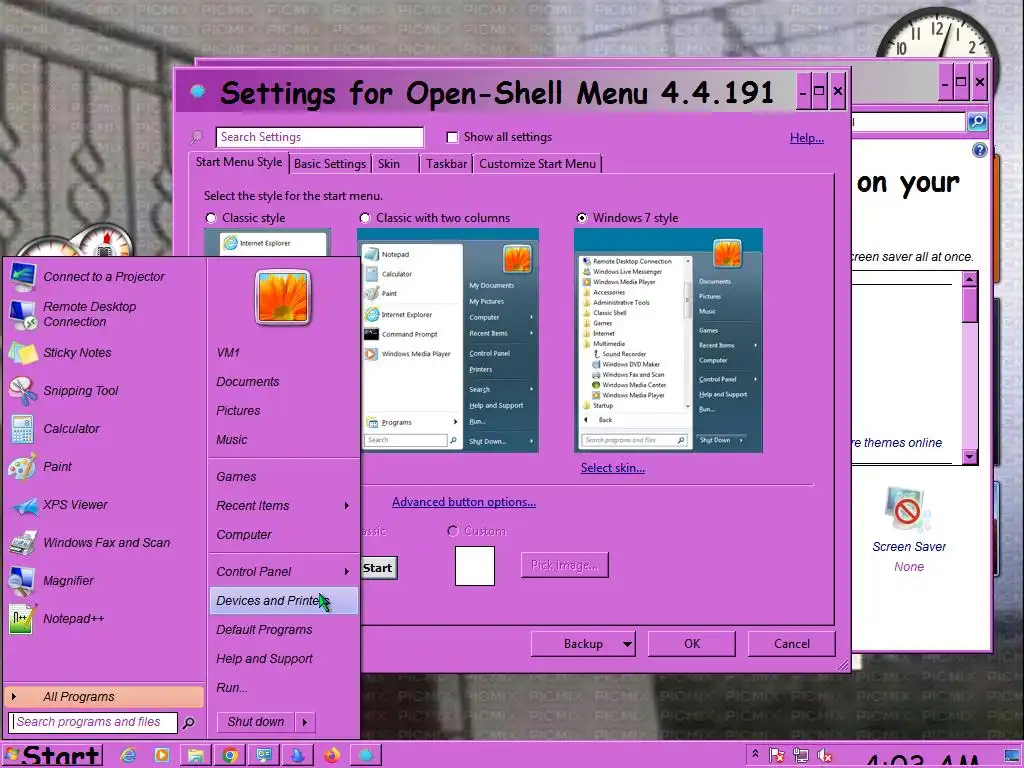
Task: Open Basic Settings tab
Action: 330,164
